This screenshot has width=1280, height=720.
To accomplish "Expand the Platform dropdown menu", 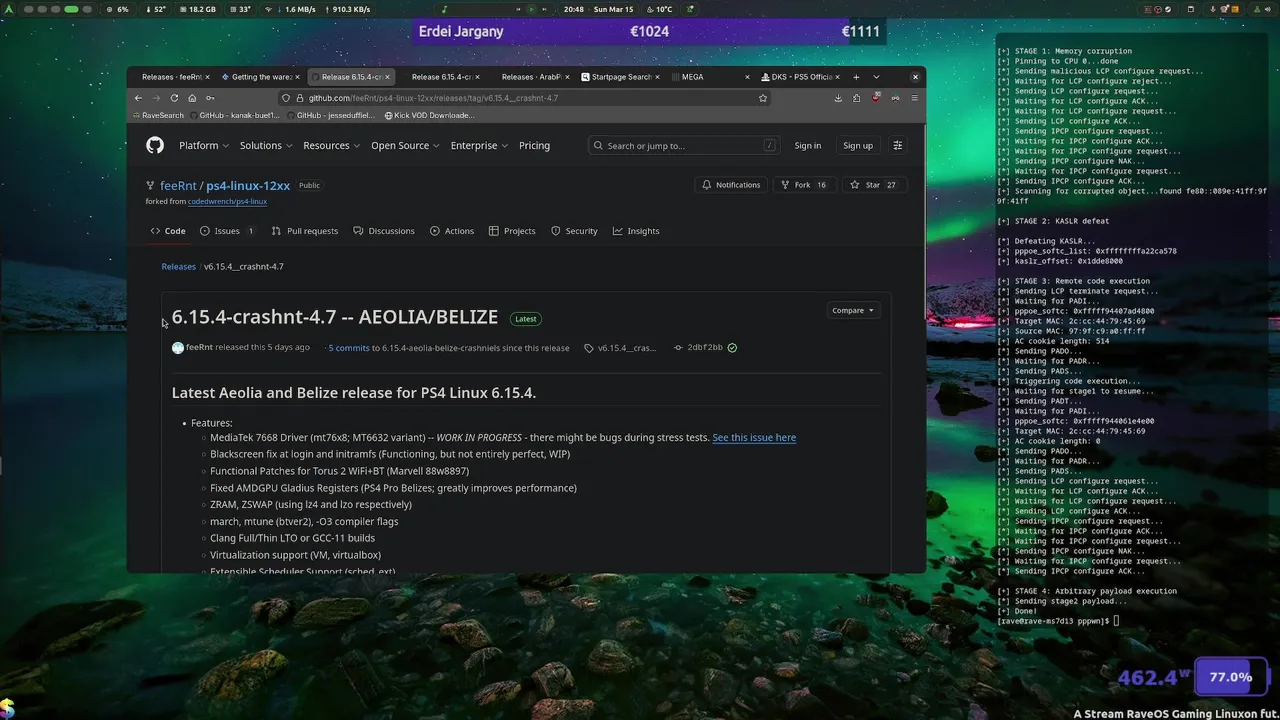I will point(204,145).
